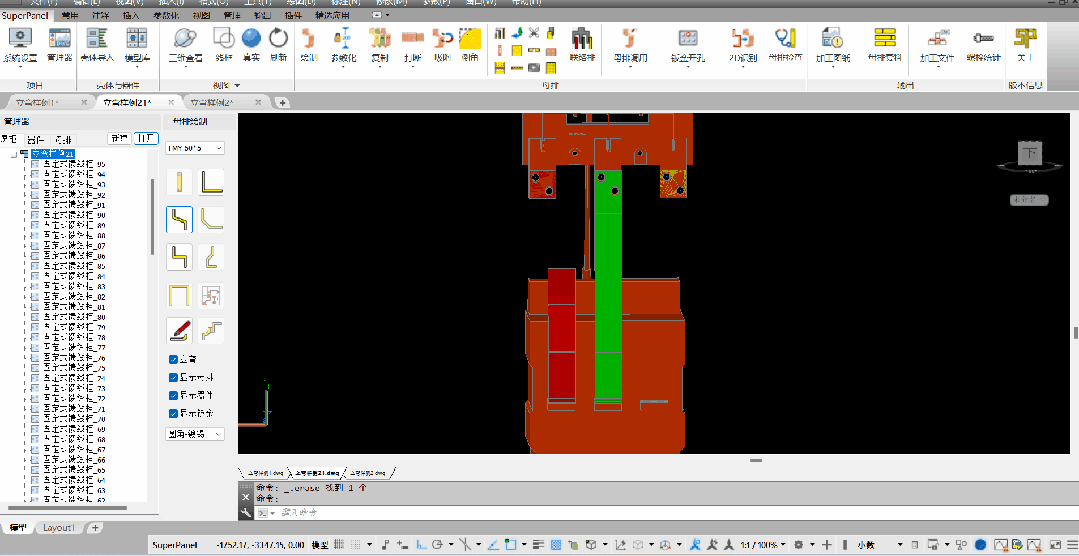
Task: Open the 系统设置 monitor-gear icon in ribbon
Action: (x=20, y=38)
